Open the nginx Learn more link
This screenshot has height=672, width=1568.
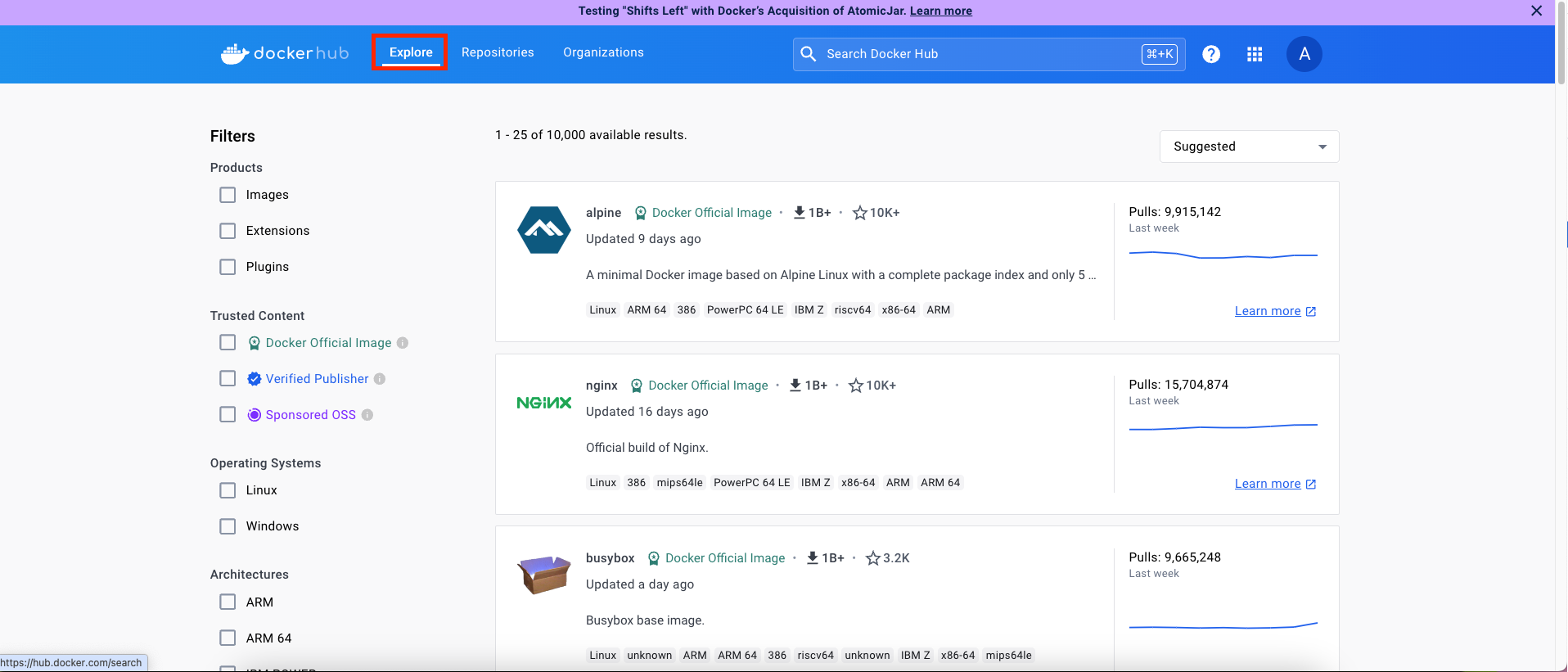click(1268, 484)
